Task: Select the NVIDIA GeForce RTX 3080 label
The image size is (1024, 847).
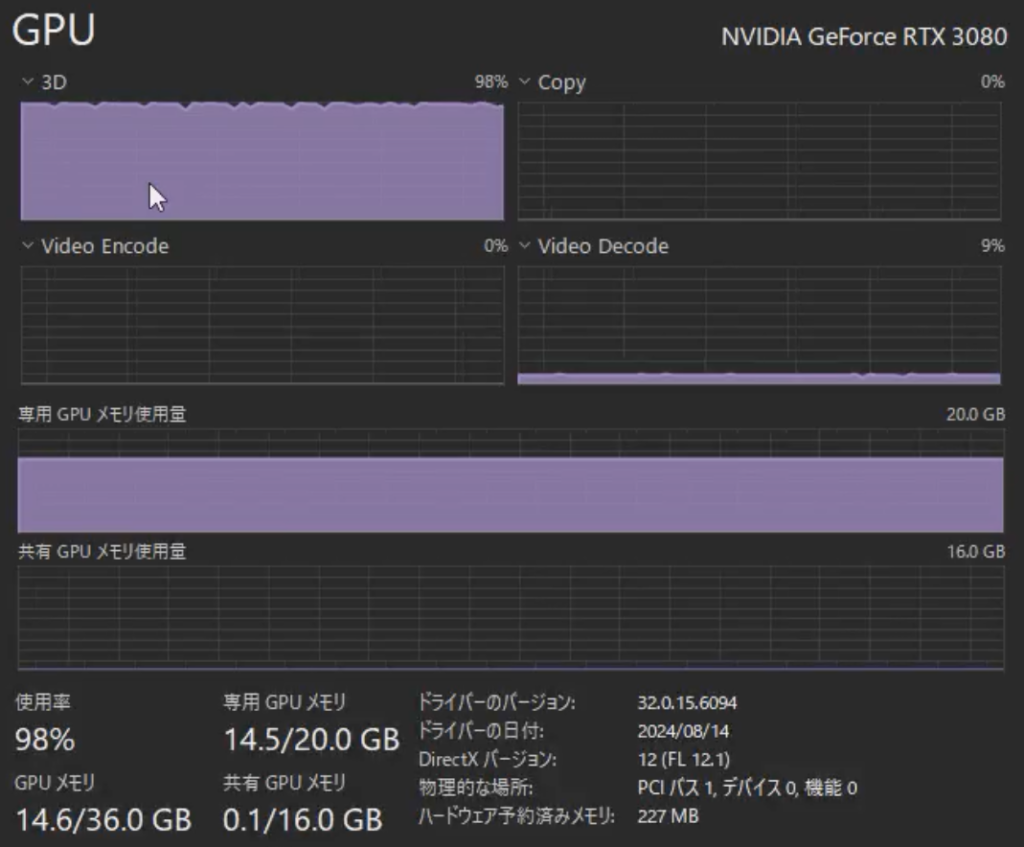Action: coord(864,37)
